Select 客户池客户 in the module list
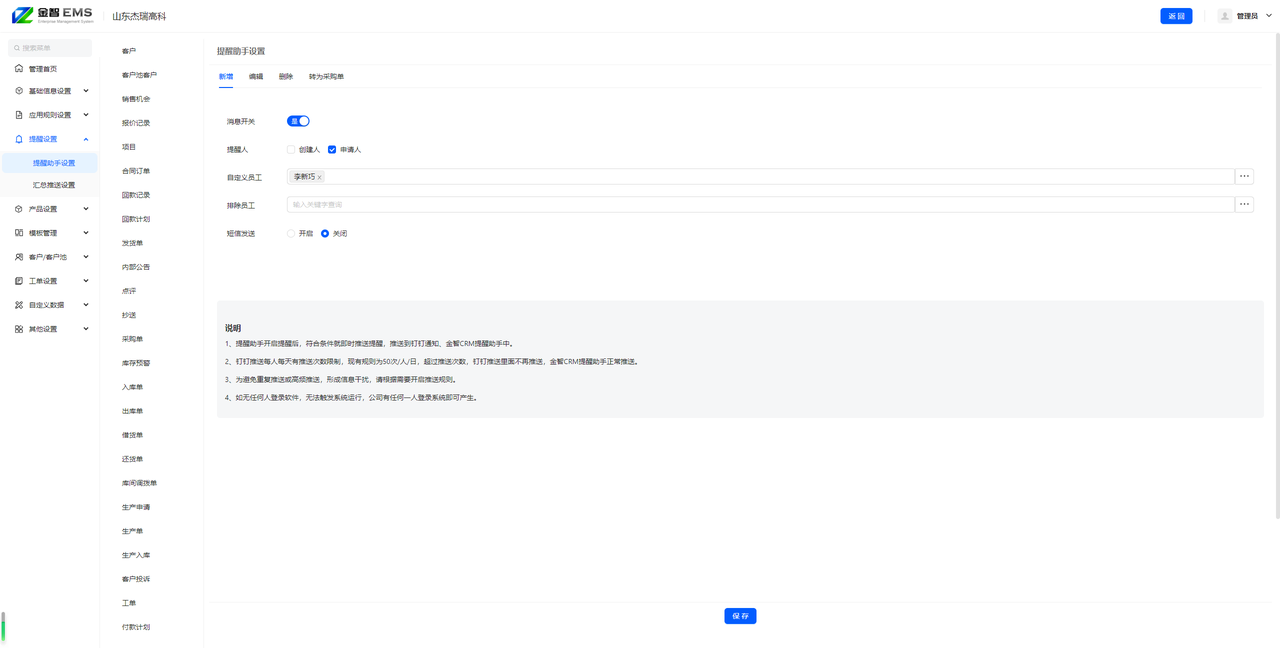 (x=139, y=75)
